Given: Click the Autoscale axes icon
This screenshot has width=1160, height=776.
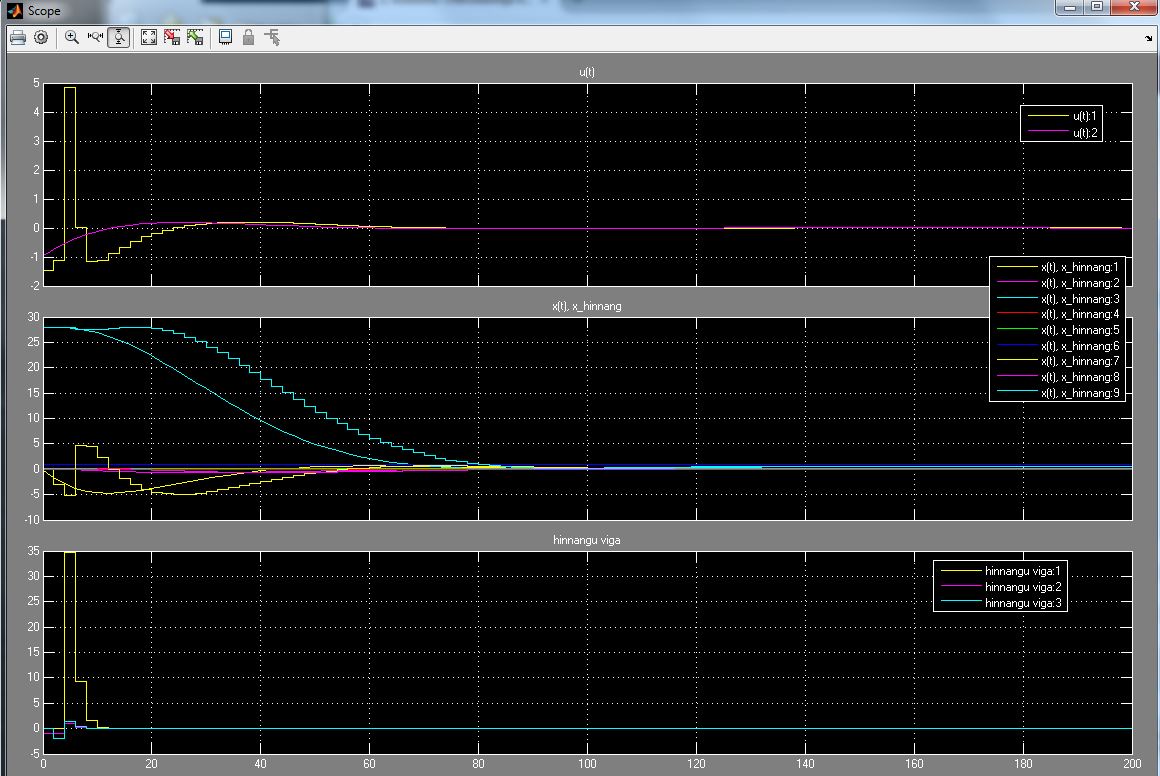Looking at the screenshot, I should (x=149, y=37).
